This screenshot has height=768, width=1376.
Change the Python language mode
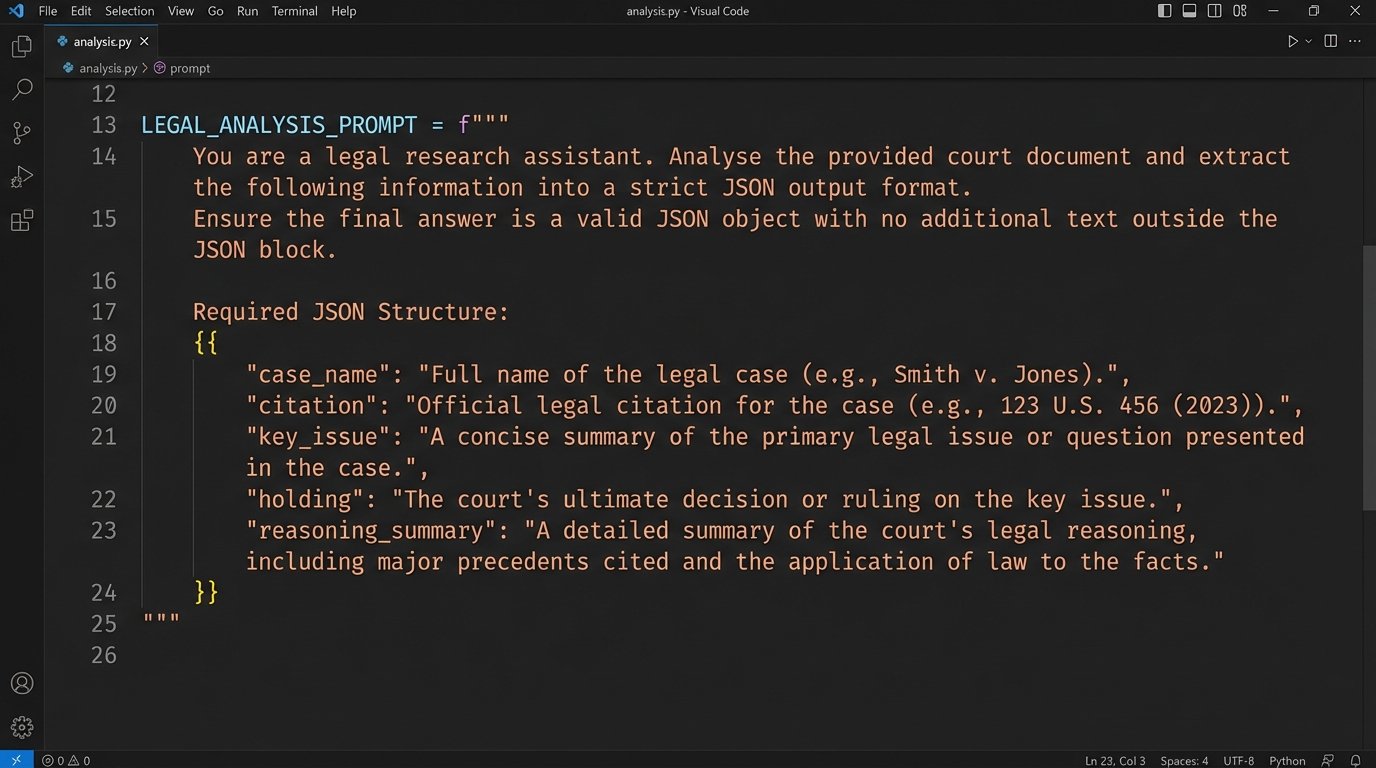coord(1286,760)
